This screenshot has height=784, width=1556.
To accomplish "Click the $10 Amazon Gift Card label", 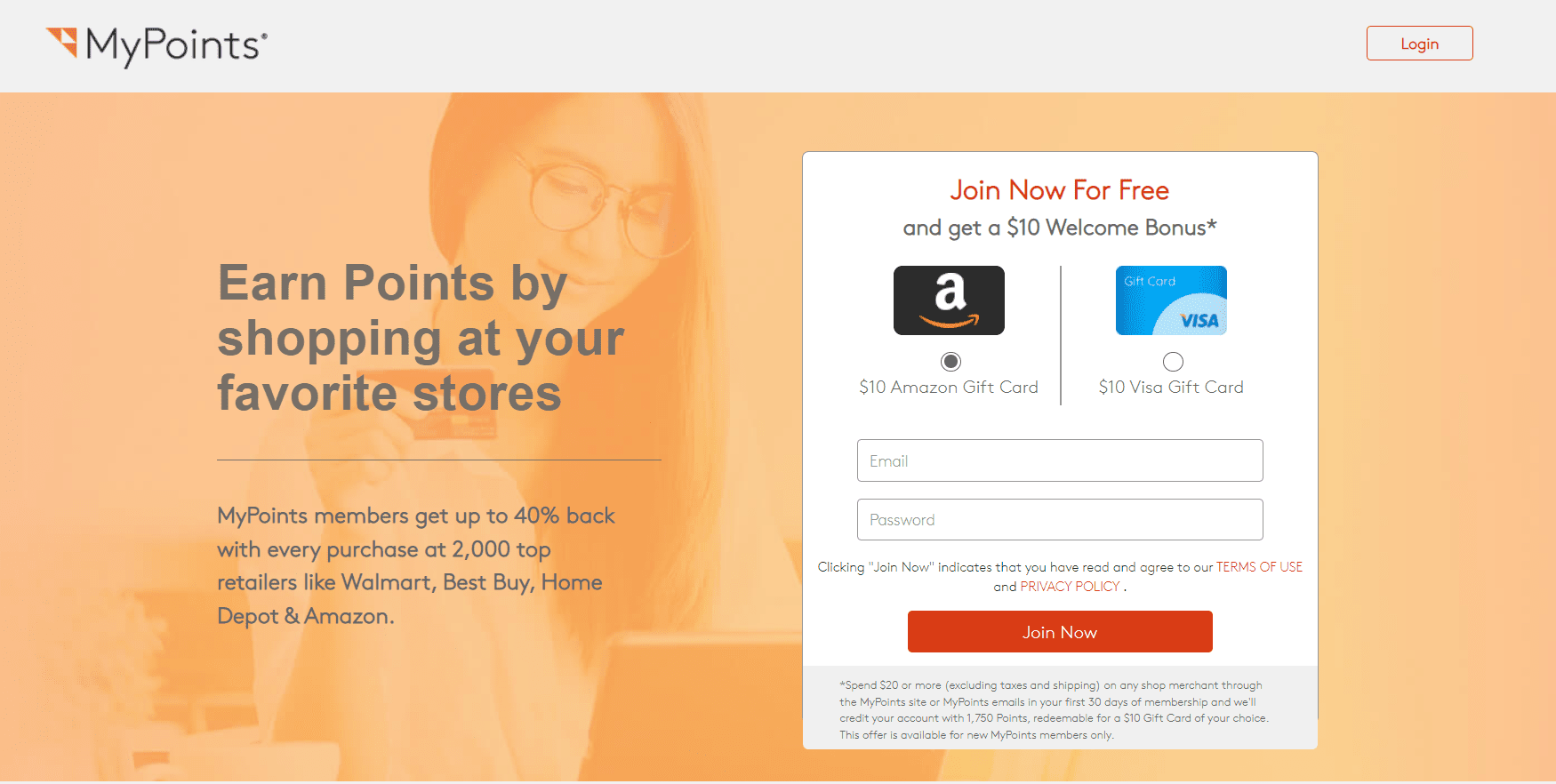I will [x=949, y=388].
